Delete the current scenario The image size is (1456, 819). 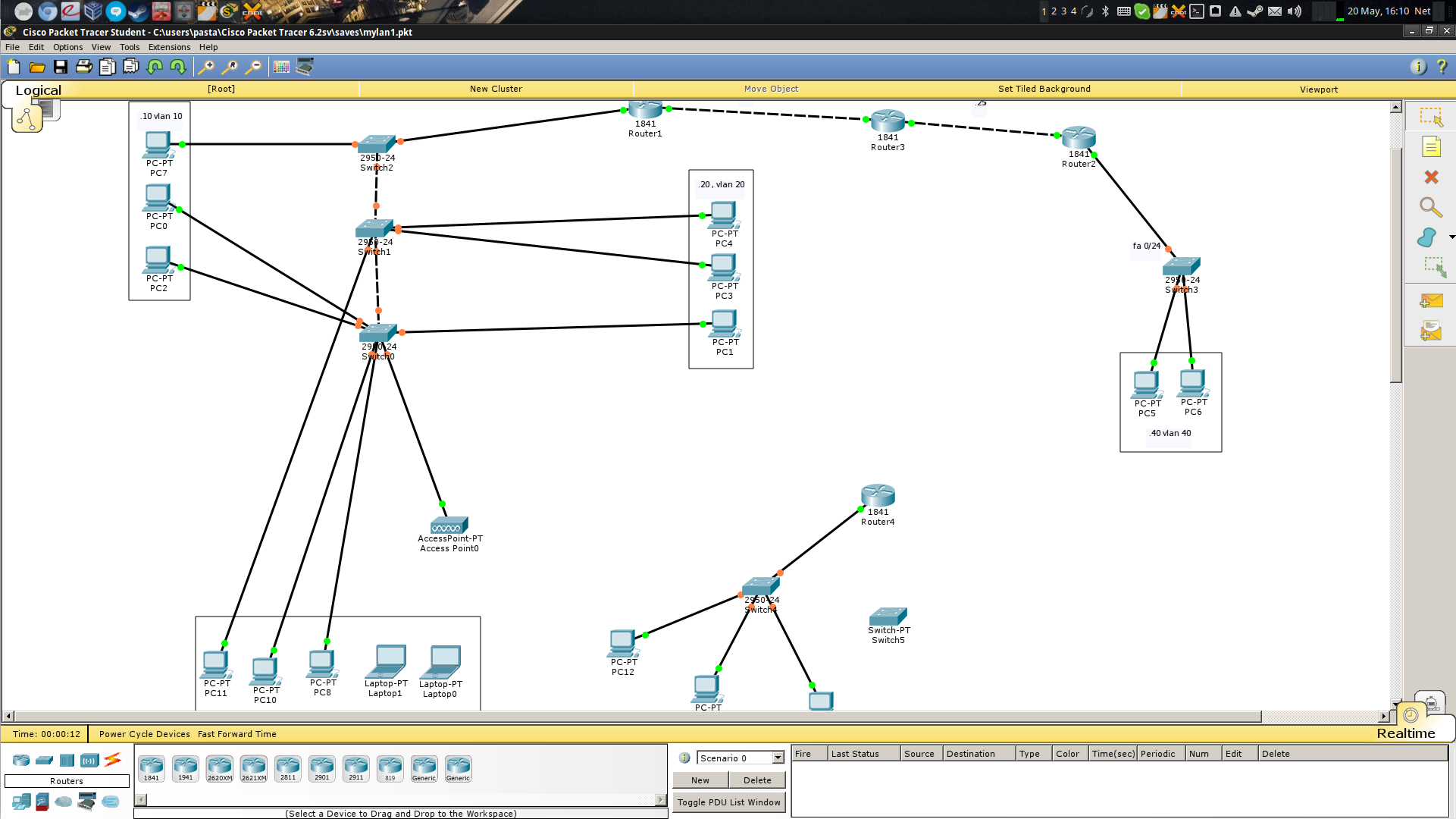coord(757,780)
